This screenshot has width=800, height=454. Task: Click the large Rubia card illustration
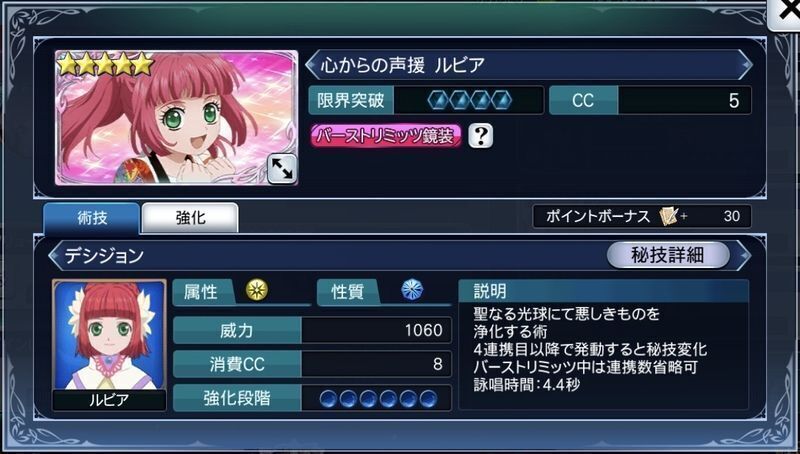click(x=177, y=117)
